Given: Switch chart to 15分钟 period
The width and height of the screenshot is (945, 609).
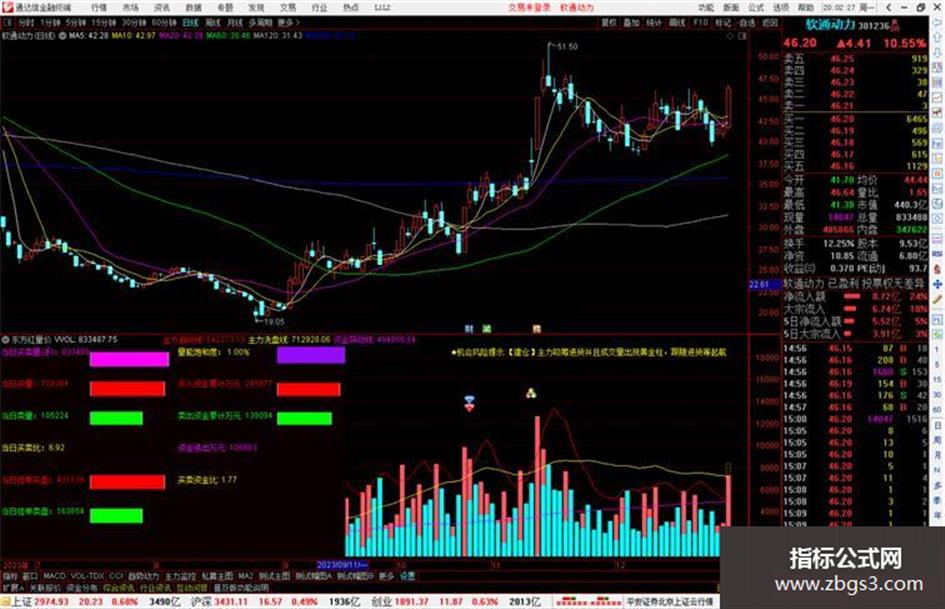Looking at the screenshot, I should click(x=104, y=23).
